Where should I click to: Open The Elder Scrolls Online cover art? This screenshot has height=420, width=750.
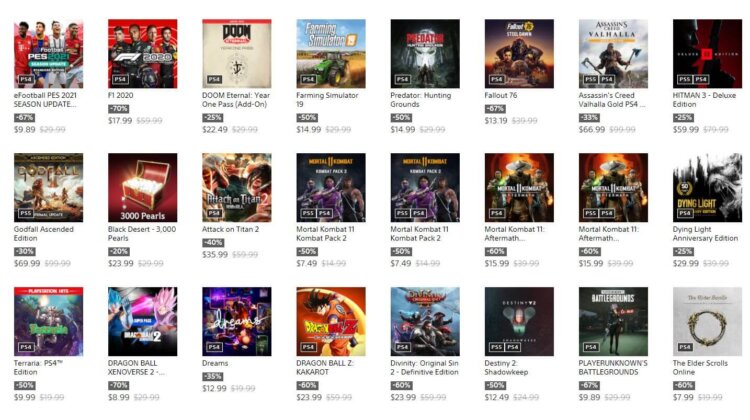click(x=707, y=321)
